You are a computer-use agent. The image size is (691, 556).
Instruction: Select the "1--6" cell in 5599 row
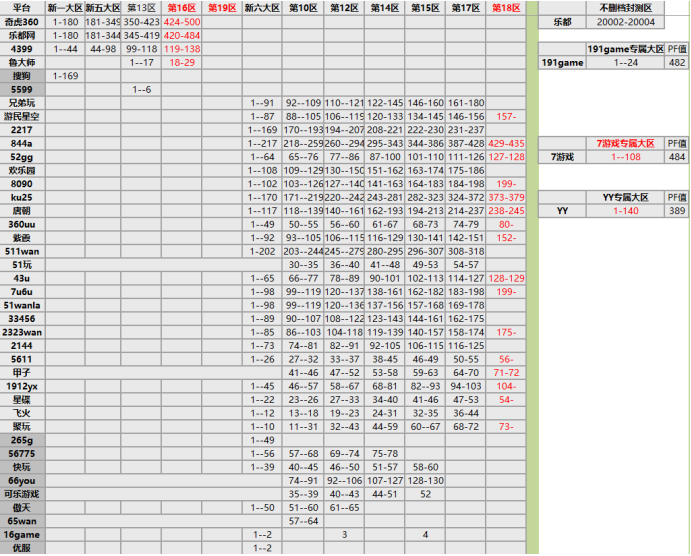[141, 89]
